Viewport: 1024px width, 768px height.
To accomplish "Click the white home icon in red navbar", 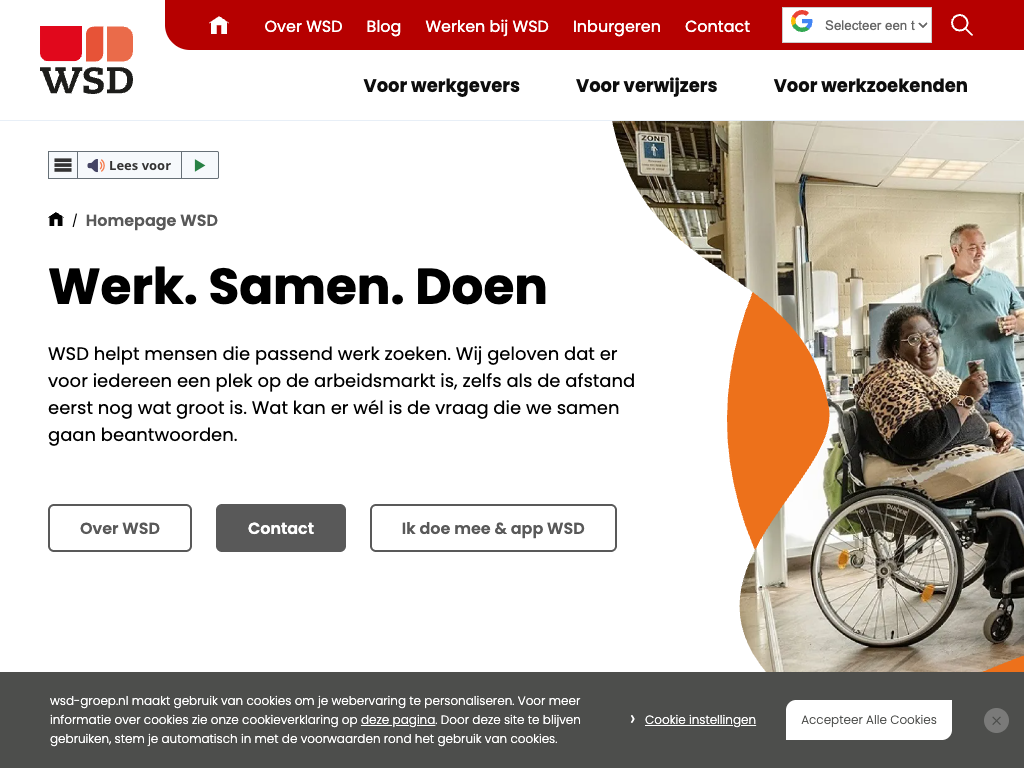I will [x=219, y=25].
